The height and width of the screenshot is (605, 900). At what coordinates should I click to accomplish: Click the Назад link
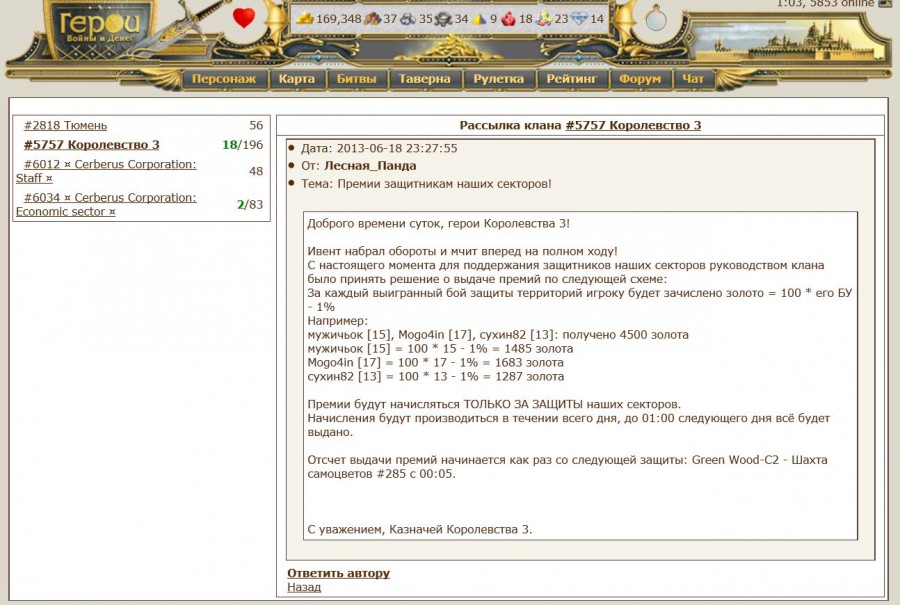pos(304,588)
